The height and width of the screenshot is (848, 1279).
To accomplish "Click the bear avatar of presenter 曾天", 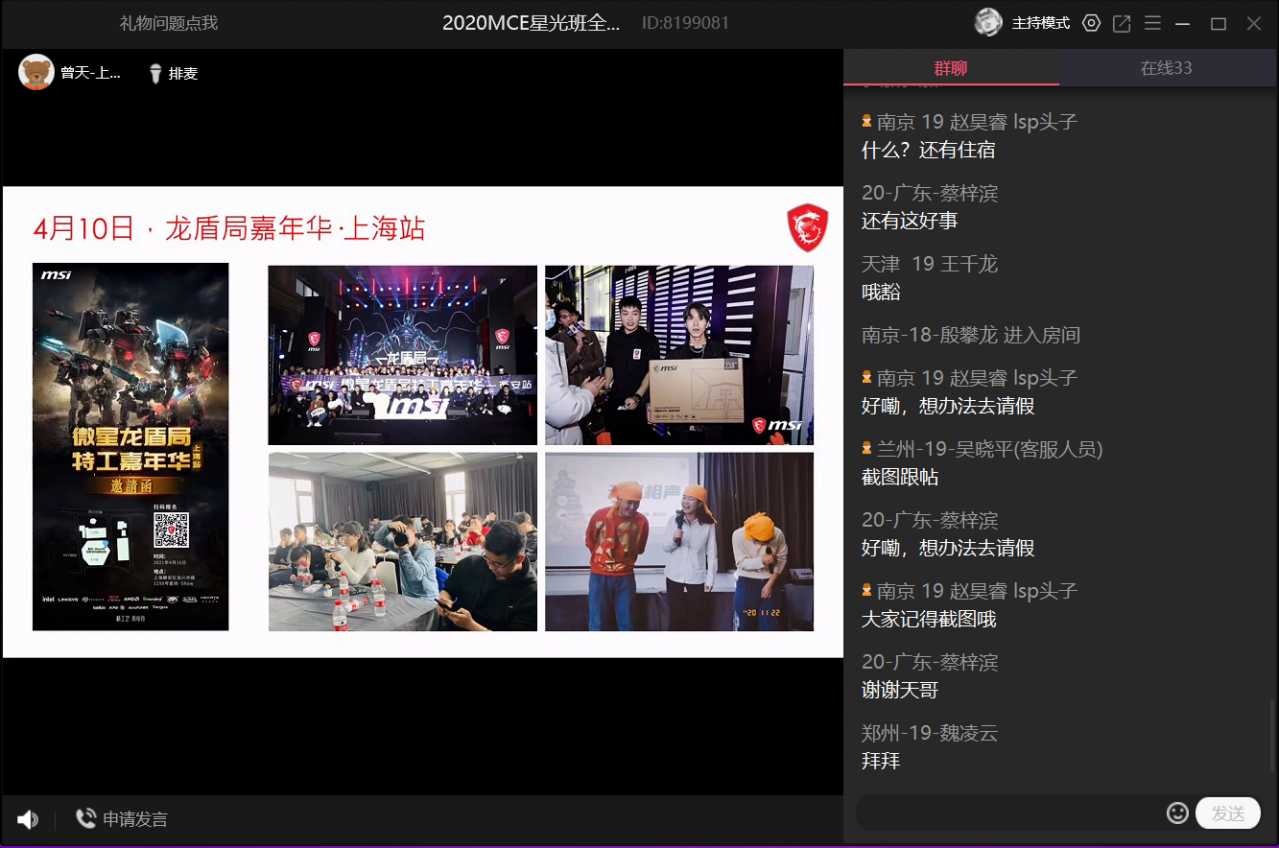I will [36, 72].
